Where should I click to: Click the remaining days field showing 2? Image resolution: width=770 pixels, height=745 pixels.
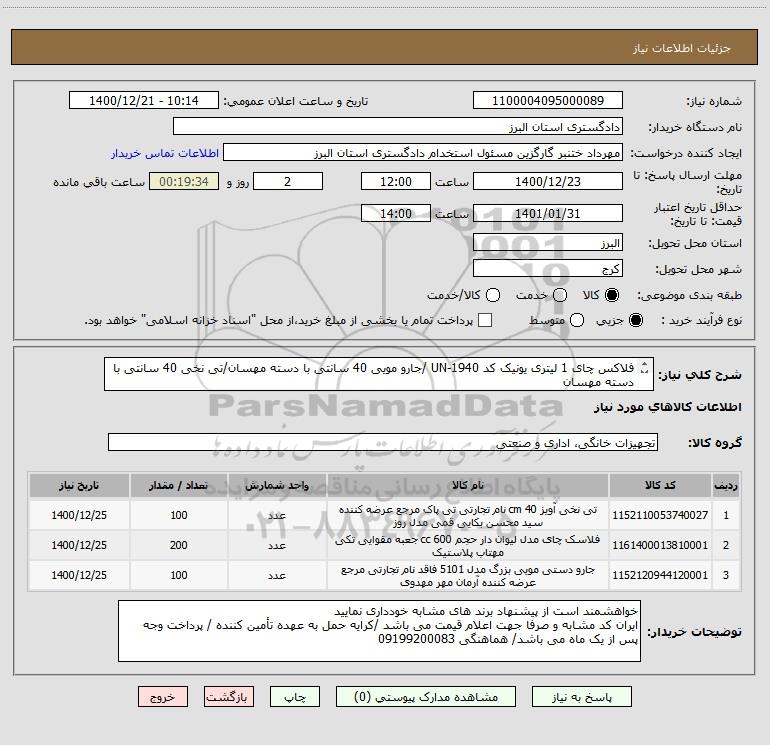click(x=288, y=181)
